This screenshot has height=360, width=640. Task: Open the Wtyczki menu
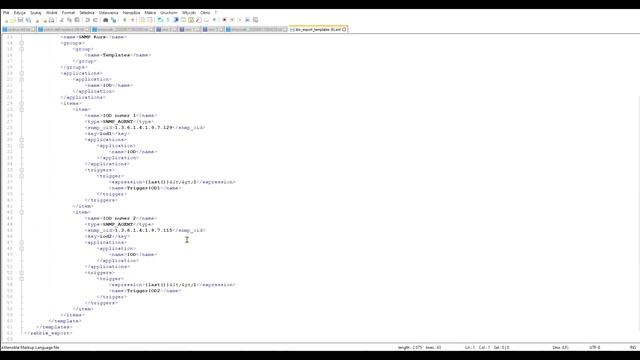coord(189,13)
